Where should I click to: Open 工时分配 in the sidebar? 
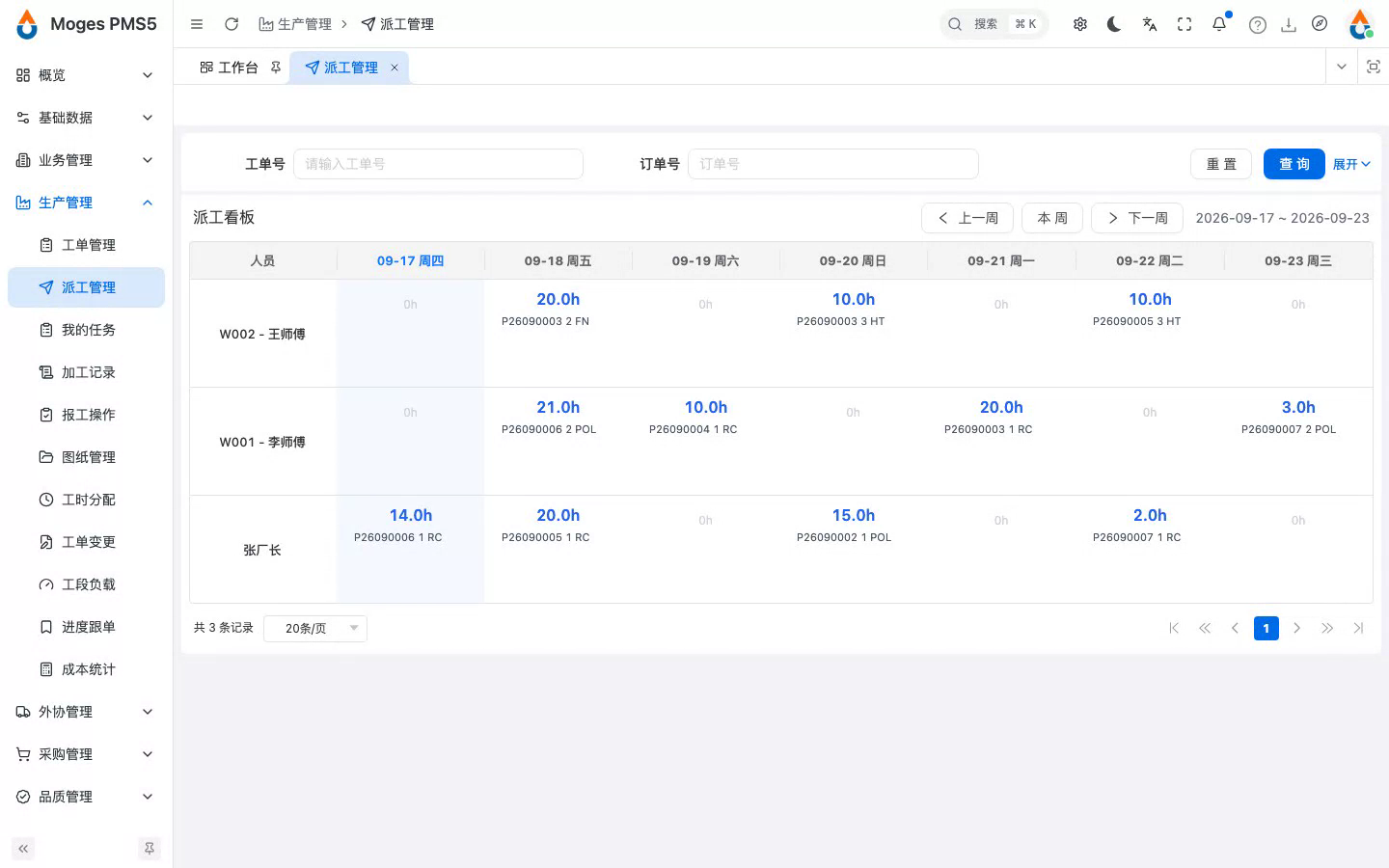click(x=86, y=500)
